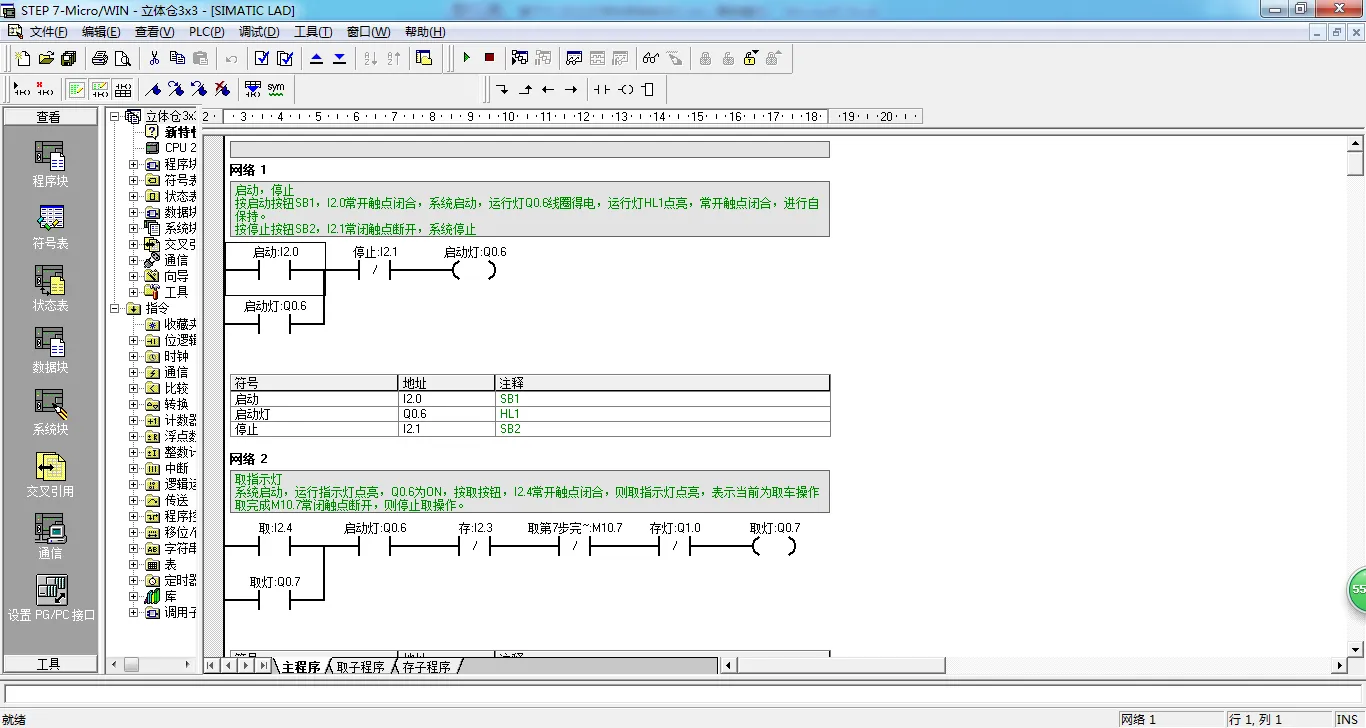Open the 查看(V) menu
This screenshot has width=1366, height=728.
(154, 32)
